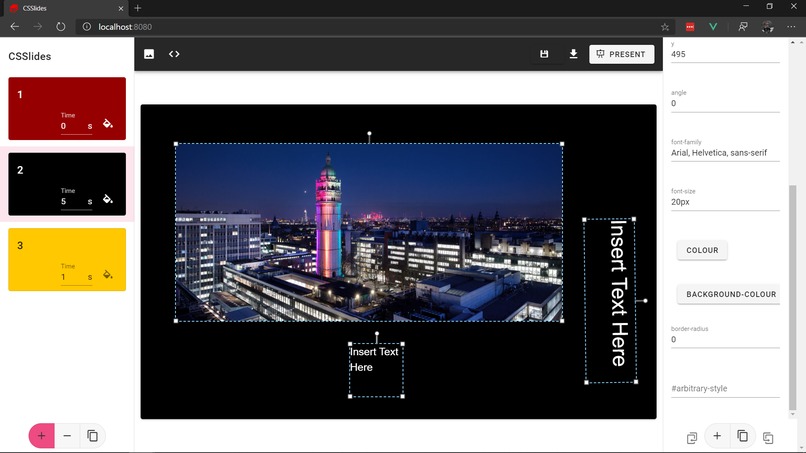Click bring-to-front icon in properties panel

coord(692,438)
